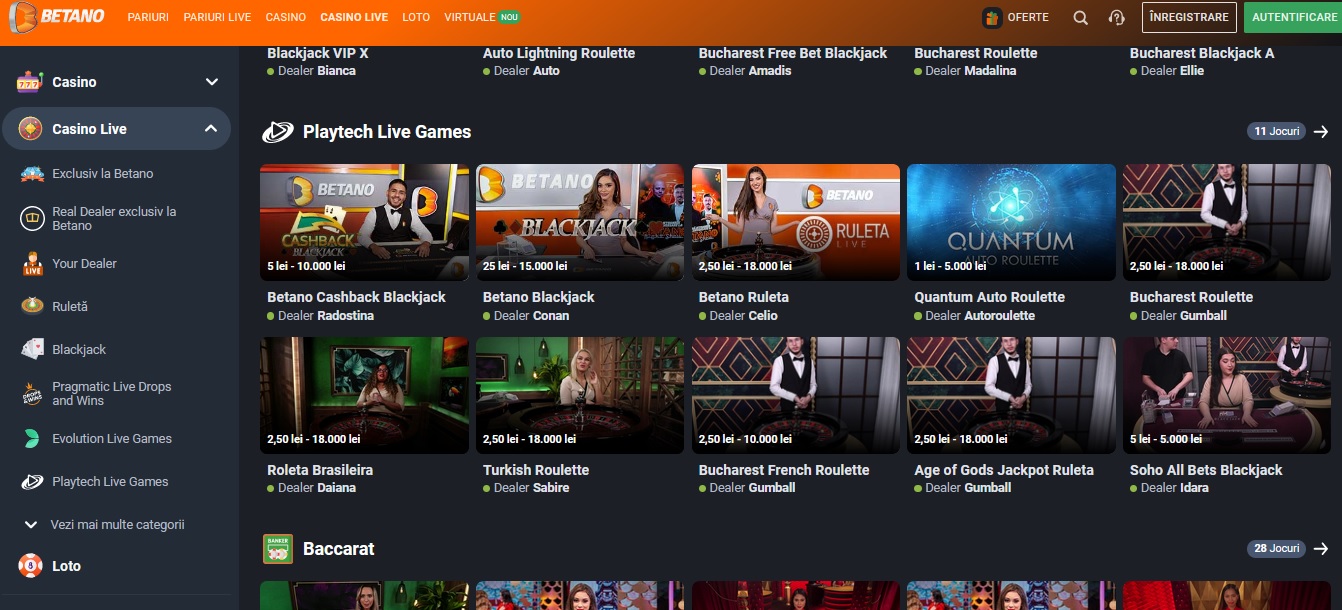
Task: Click Bucharest Roulette title with dealer Madalina
Action: 976,53
